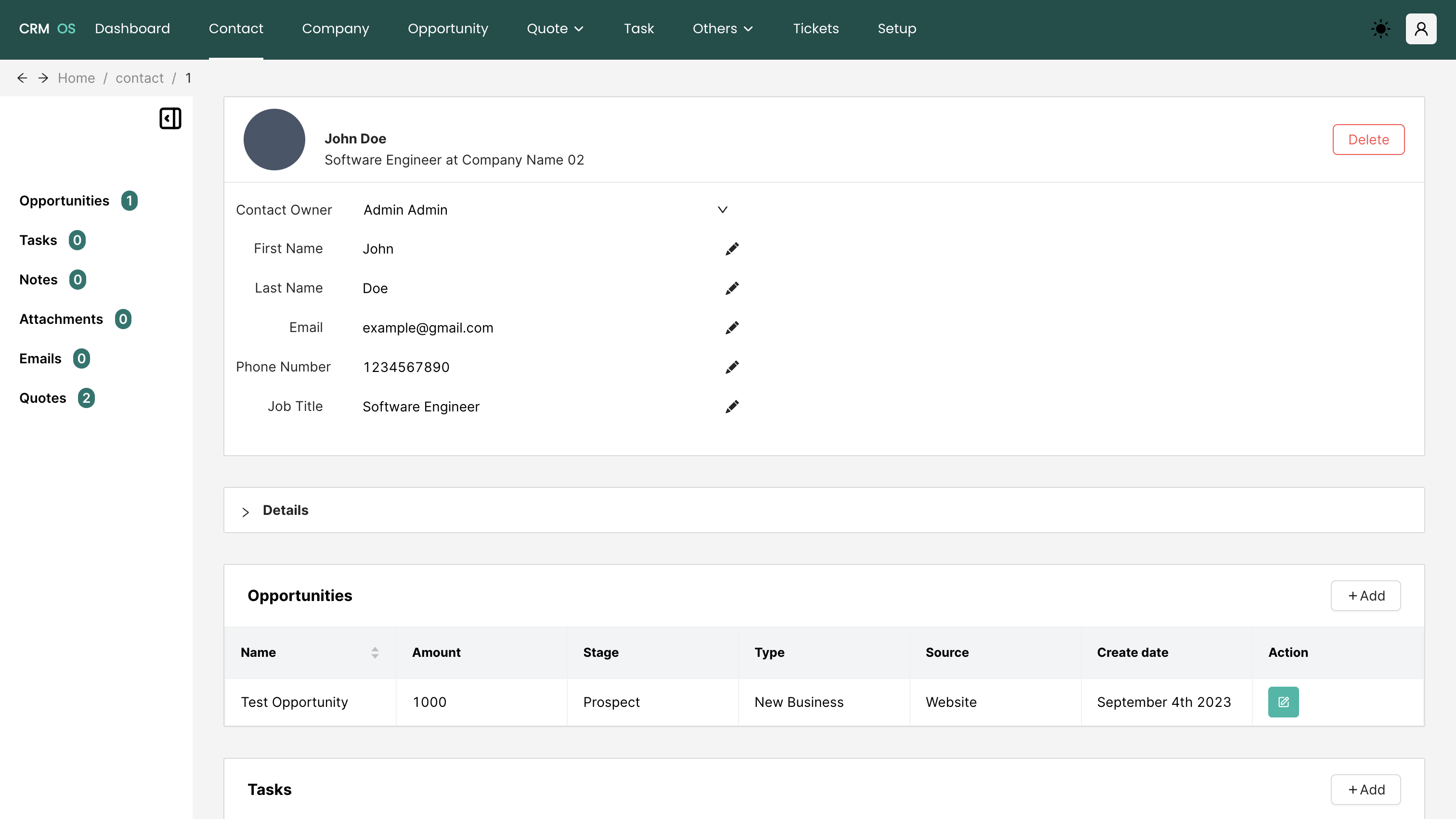Expand the Others navigation menu
Viewport: 1456px width, 819px height.
722,28
